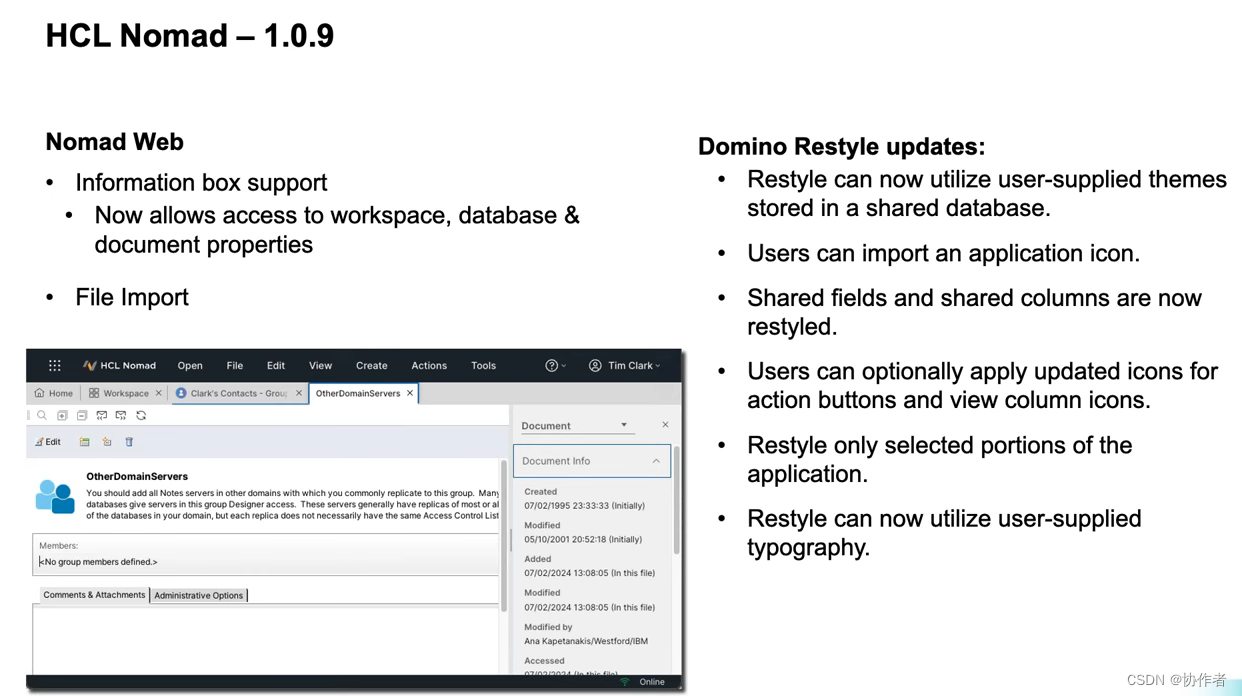Image resolution: width=1242 pixels, height=696 pixels.
Task: Click the Modified by label
Action: point(548,627)
